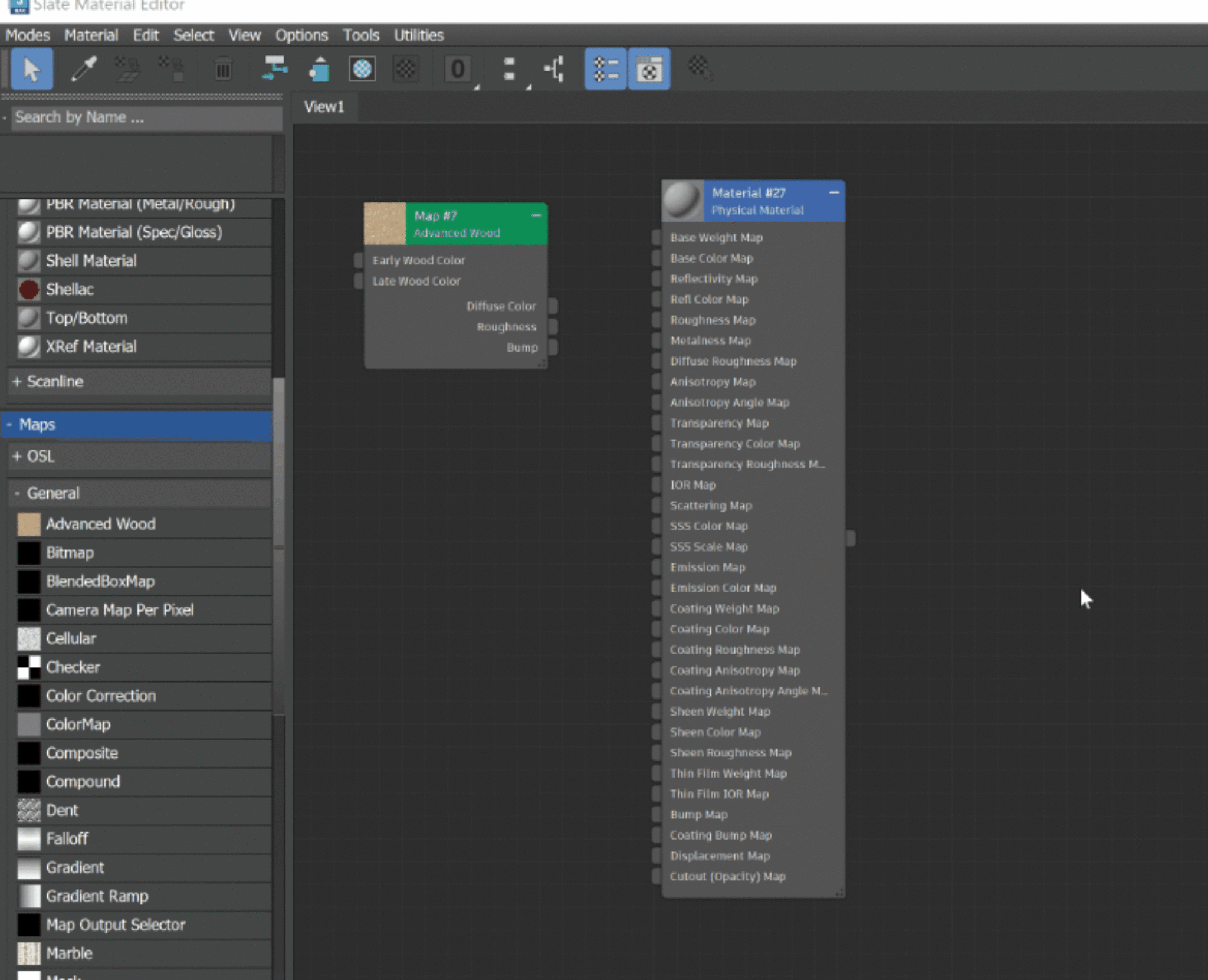
Task: Delete the selected node with trash icon
Action: tap(223, 69)
